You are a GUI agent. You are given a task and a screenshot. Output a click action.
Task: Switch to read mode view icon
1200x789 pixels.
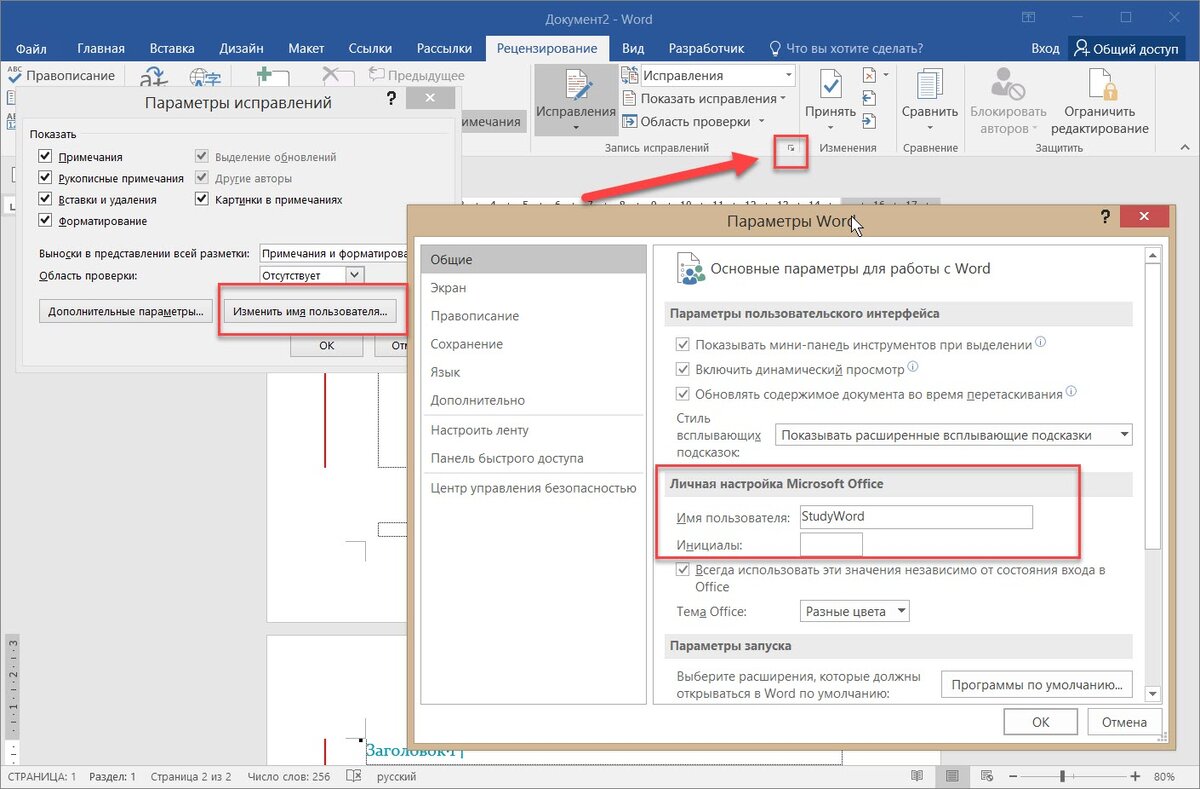pos(917,776)
